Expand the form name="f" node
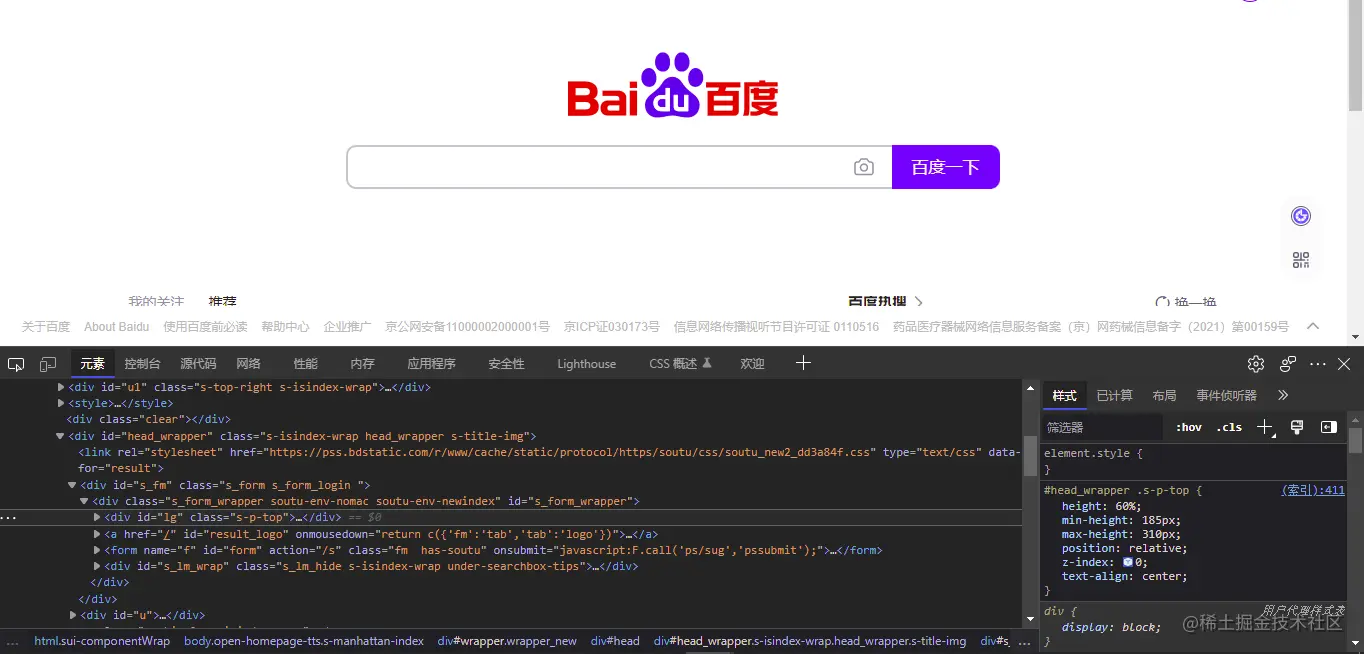 tap(97, 550)
